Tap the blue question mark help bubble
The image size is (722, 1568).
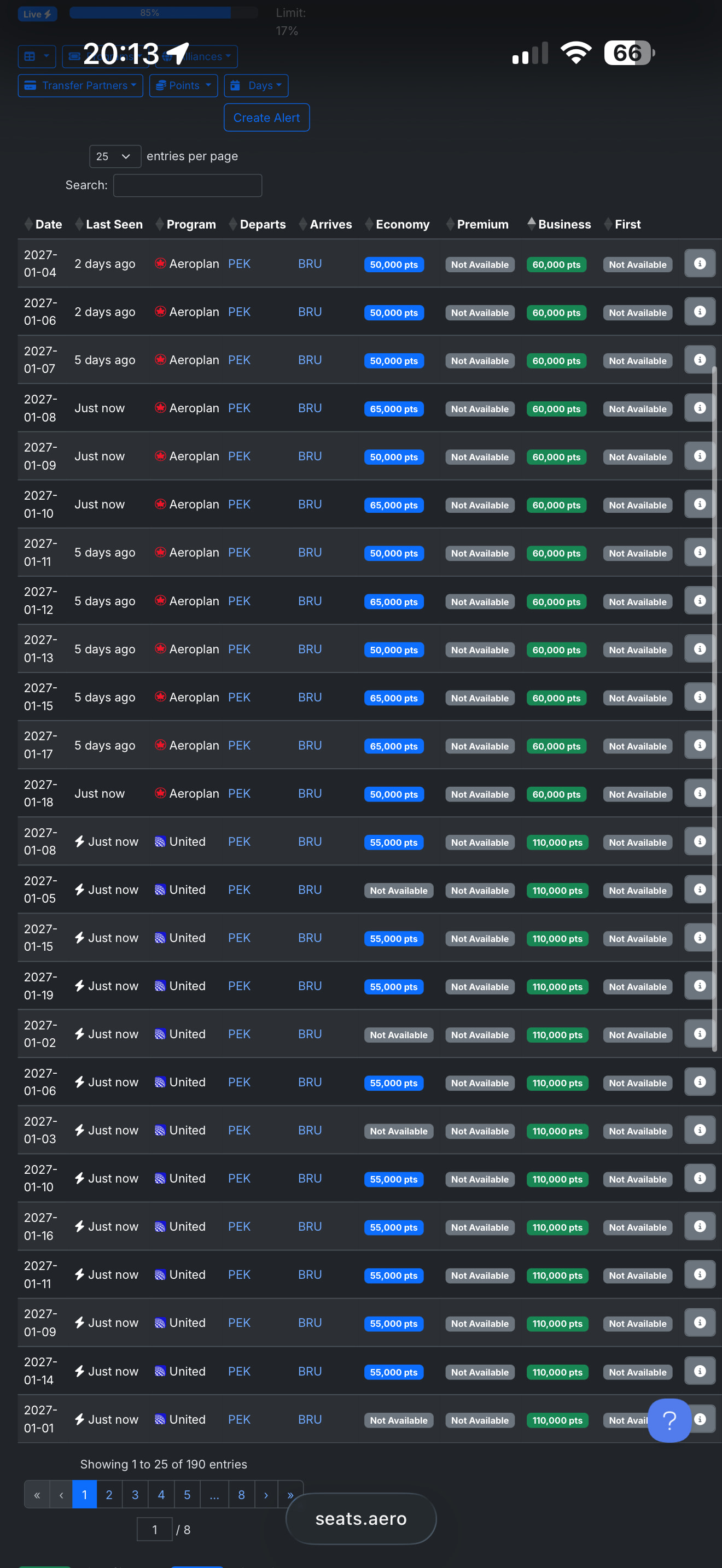669,1420
